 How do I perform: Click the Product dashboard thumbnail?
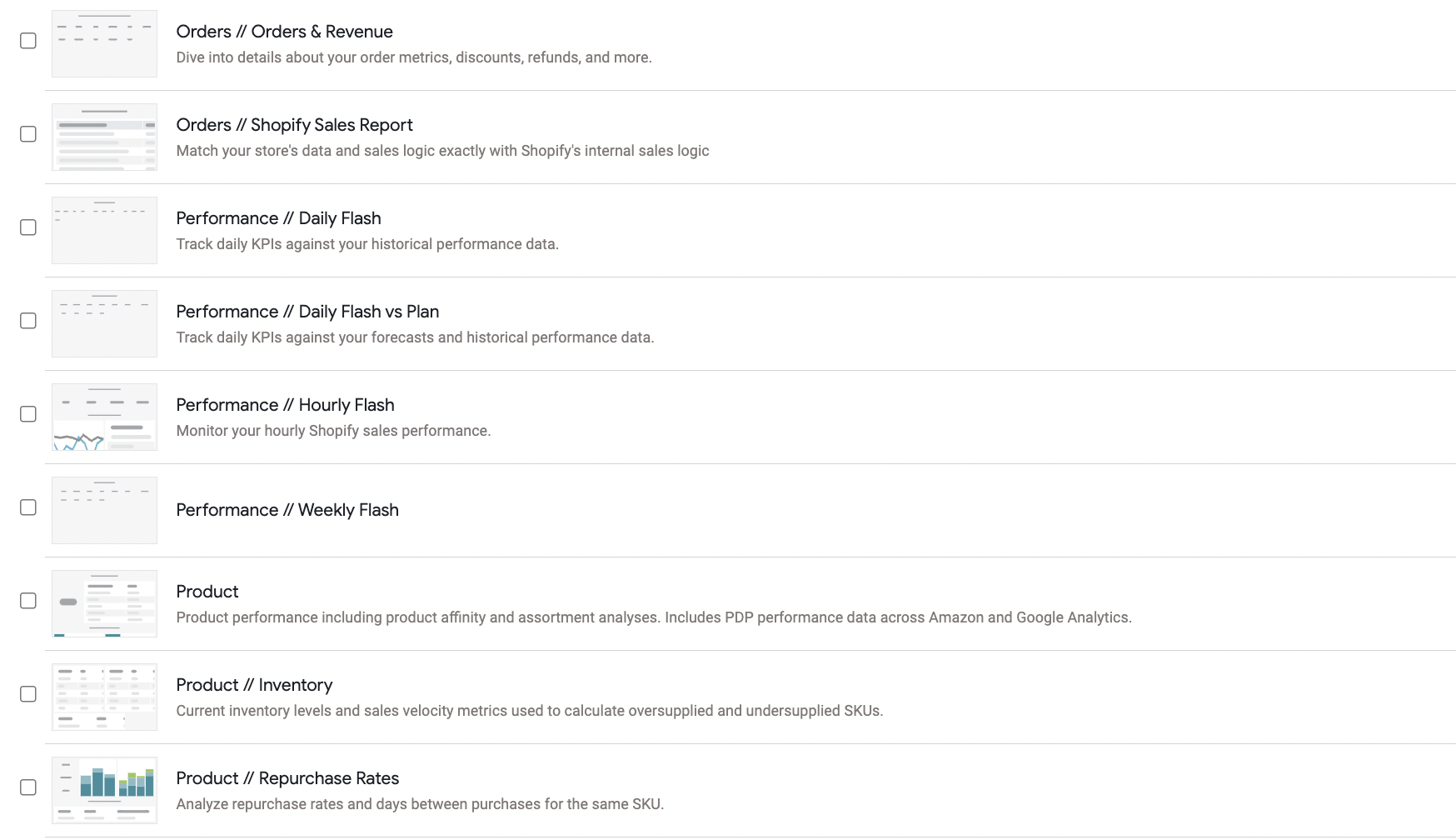(104, 604)
